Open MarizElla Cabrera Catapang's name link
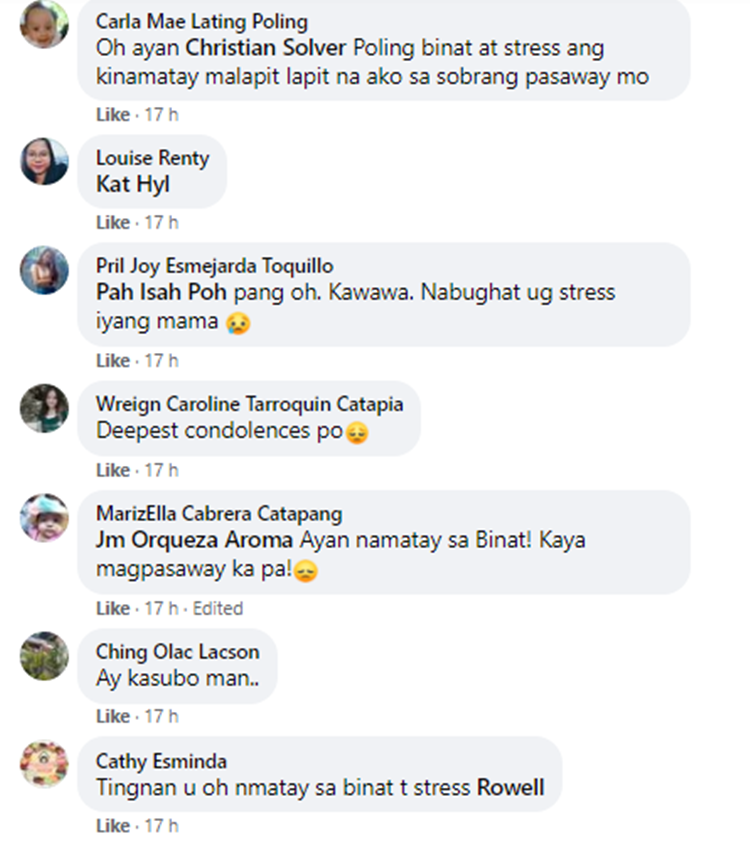Viewport: 750px width, 841px height. [x=219, y=513]
